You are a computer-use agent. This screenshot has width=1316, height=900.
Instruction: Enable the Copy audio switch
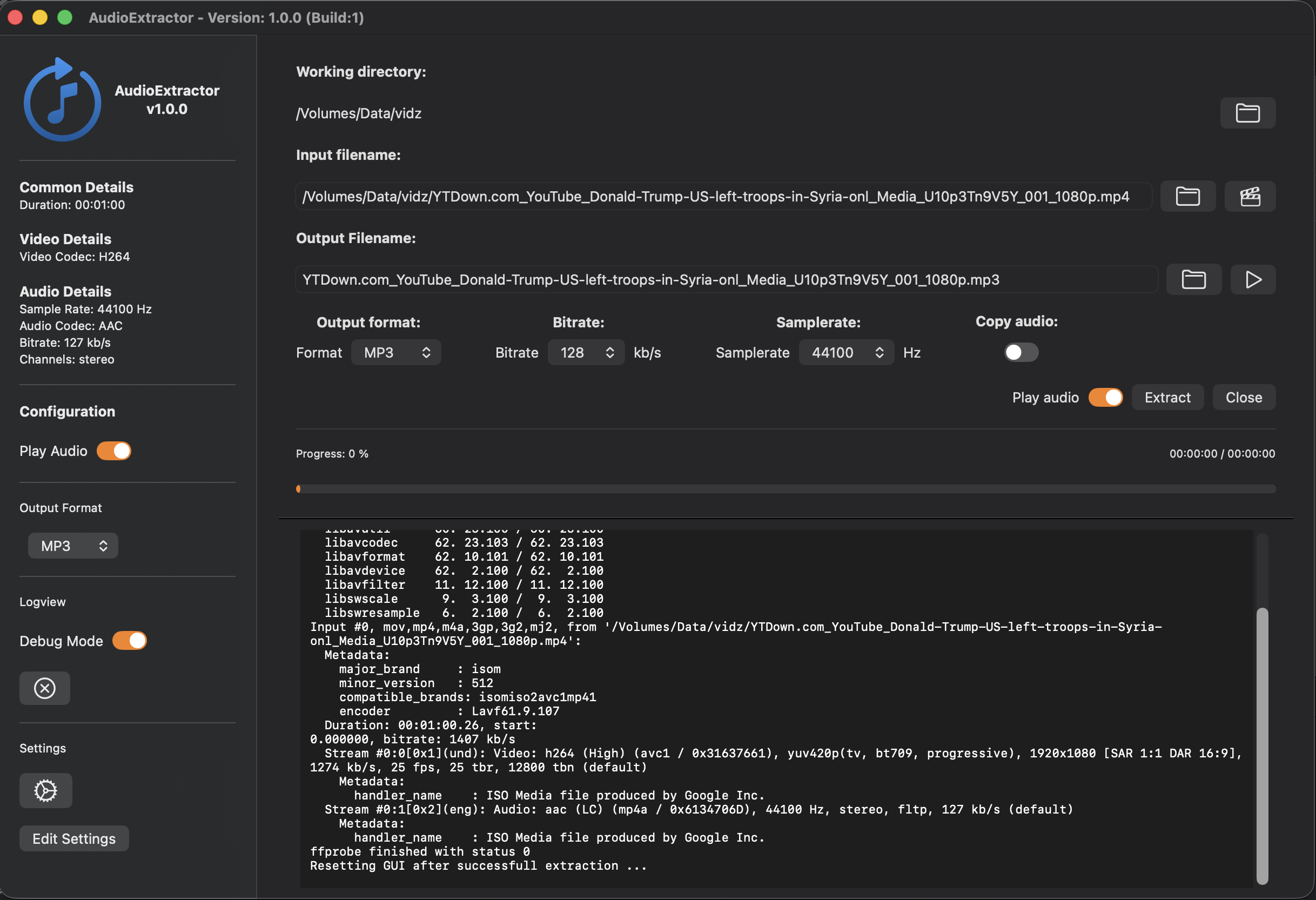tap(1020, 352)
